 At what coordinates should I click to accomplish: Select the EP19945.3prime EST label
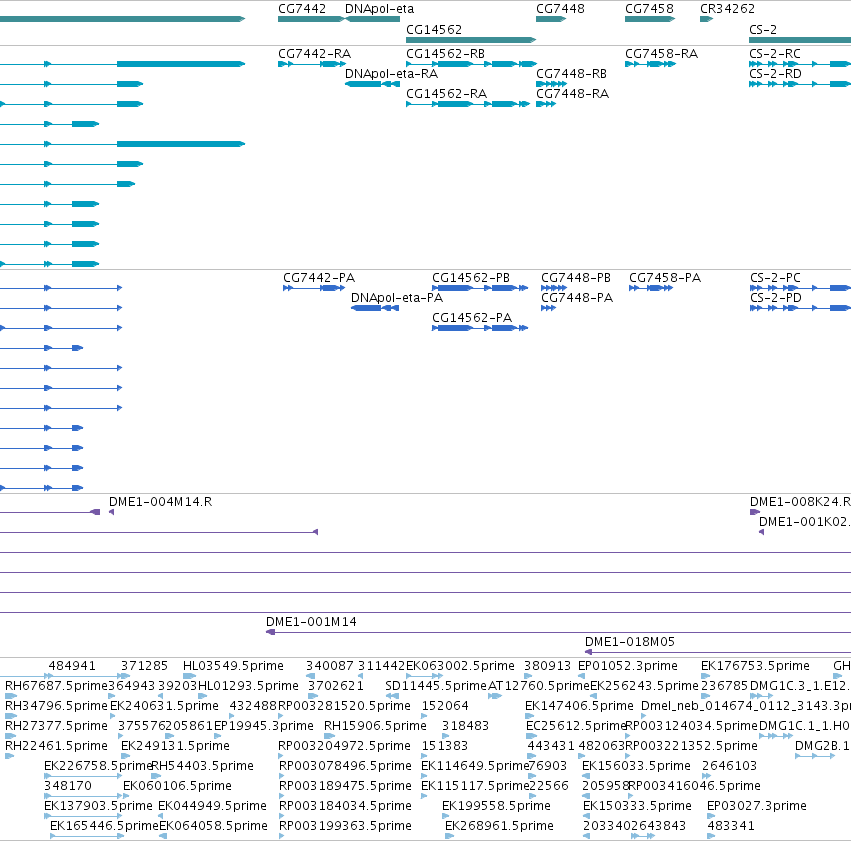(263, 726)
